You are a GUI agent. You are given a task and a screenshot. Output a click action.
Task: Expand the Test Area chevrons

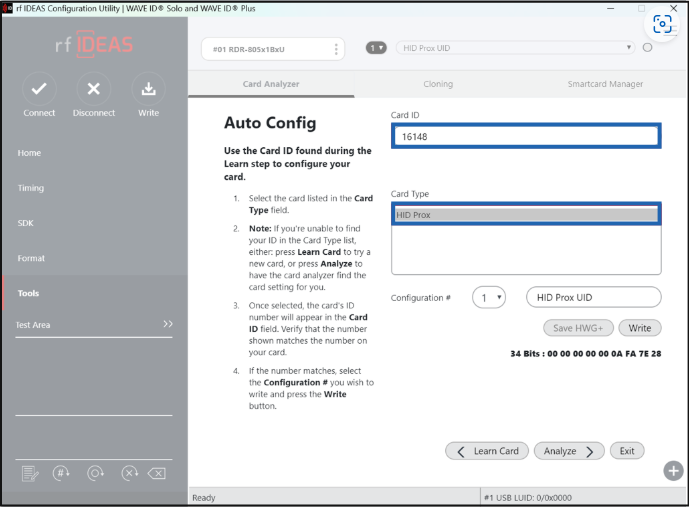click(168, 324)
